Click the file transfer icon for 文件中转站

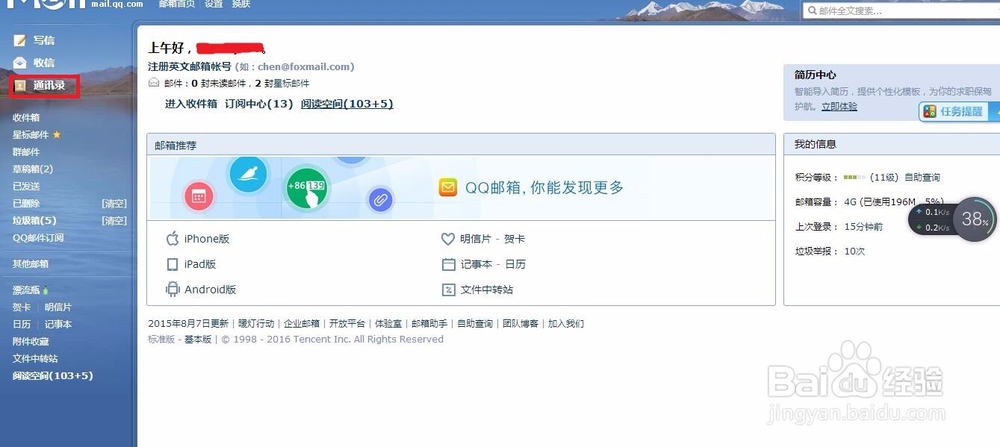[x=448, y=289]
